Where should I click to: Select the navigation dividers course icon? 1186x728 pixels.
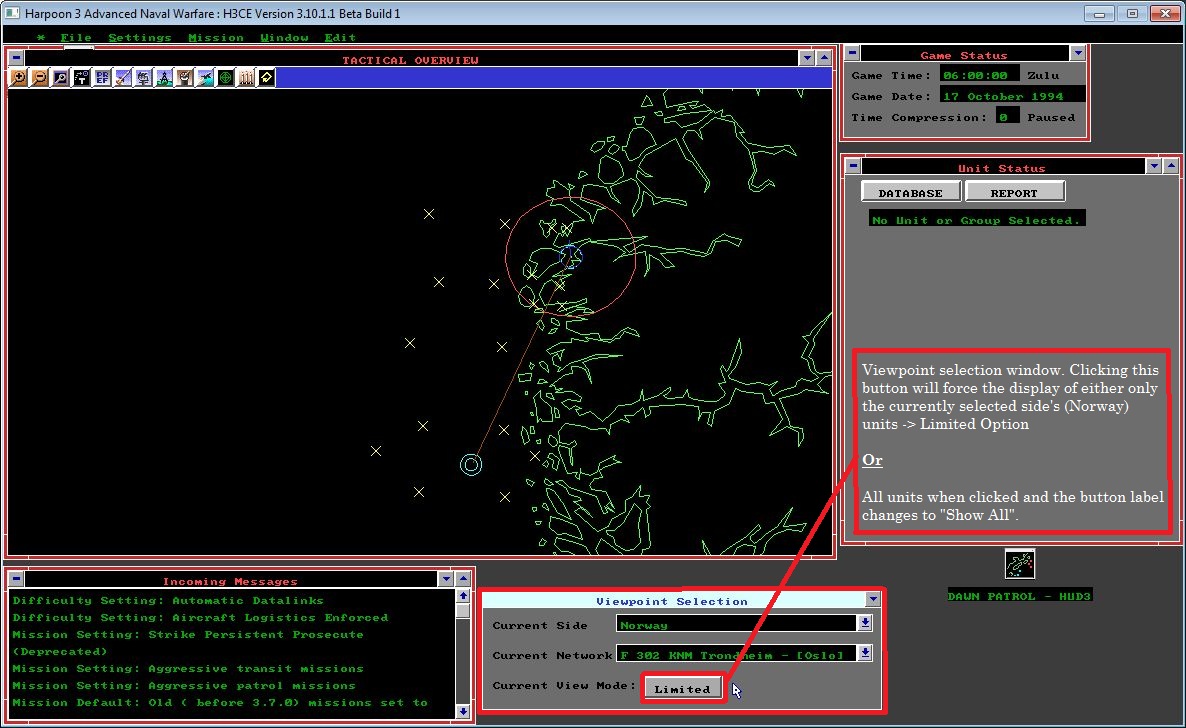tap(163, 77)
